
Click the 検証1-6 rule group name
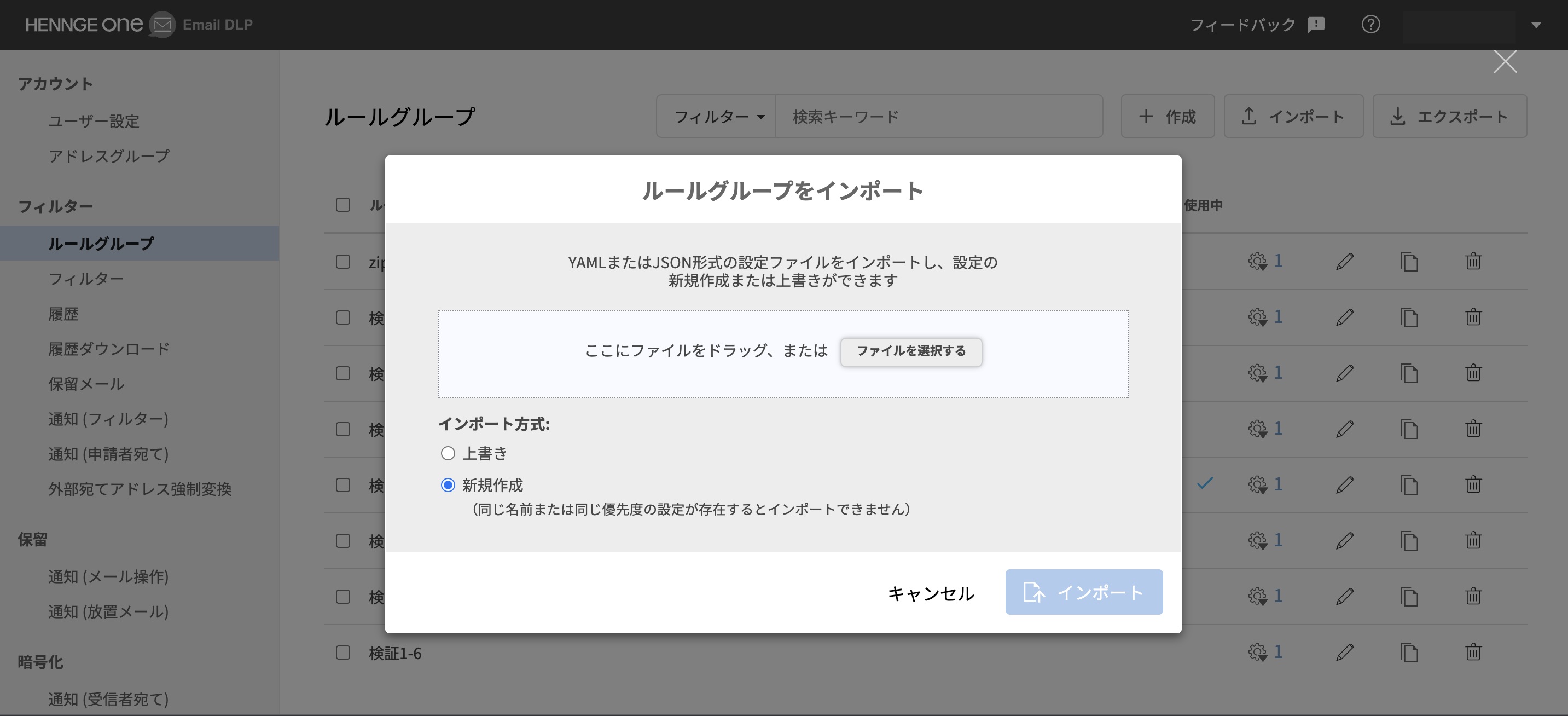pos(395,653)
